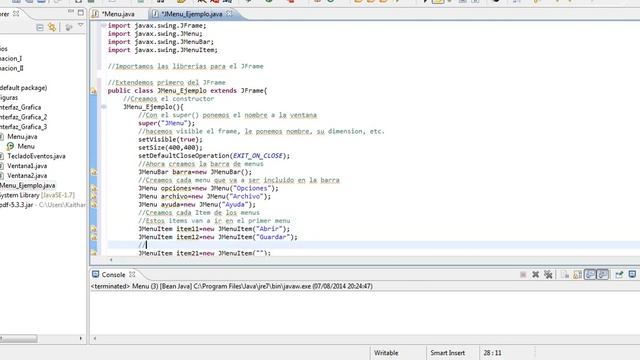This screenshot has width=640, height=360.
Task: Close the Package Explorer tab
Action: coord(16,14)
